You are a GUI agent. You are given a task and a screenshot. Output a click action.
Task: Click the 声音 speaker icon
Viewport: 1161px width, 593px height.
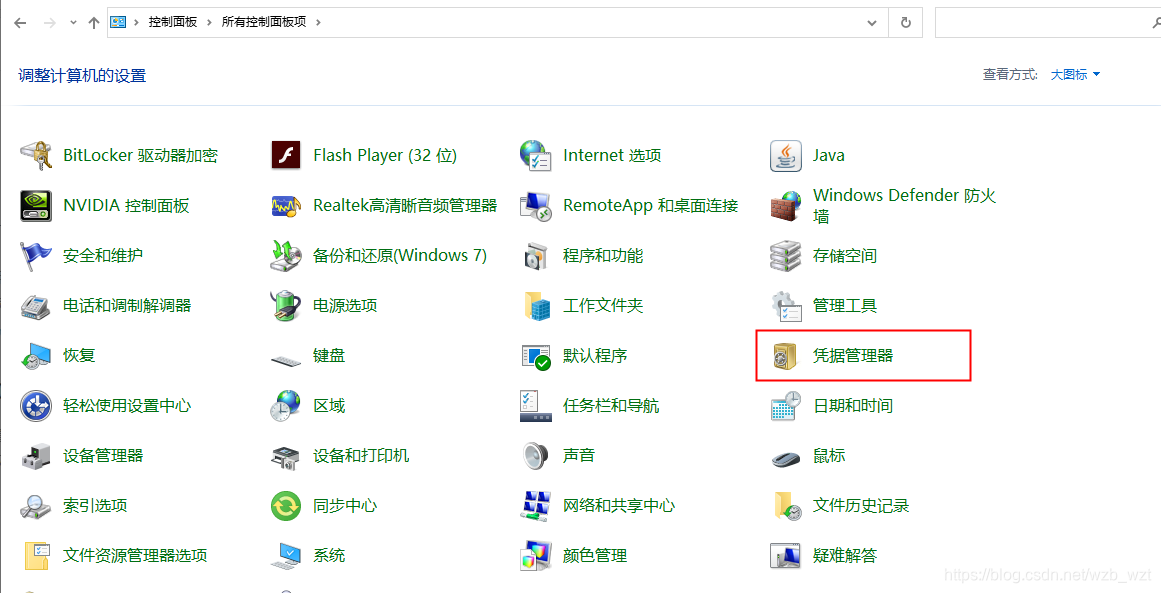(x=535, y=456)
